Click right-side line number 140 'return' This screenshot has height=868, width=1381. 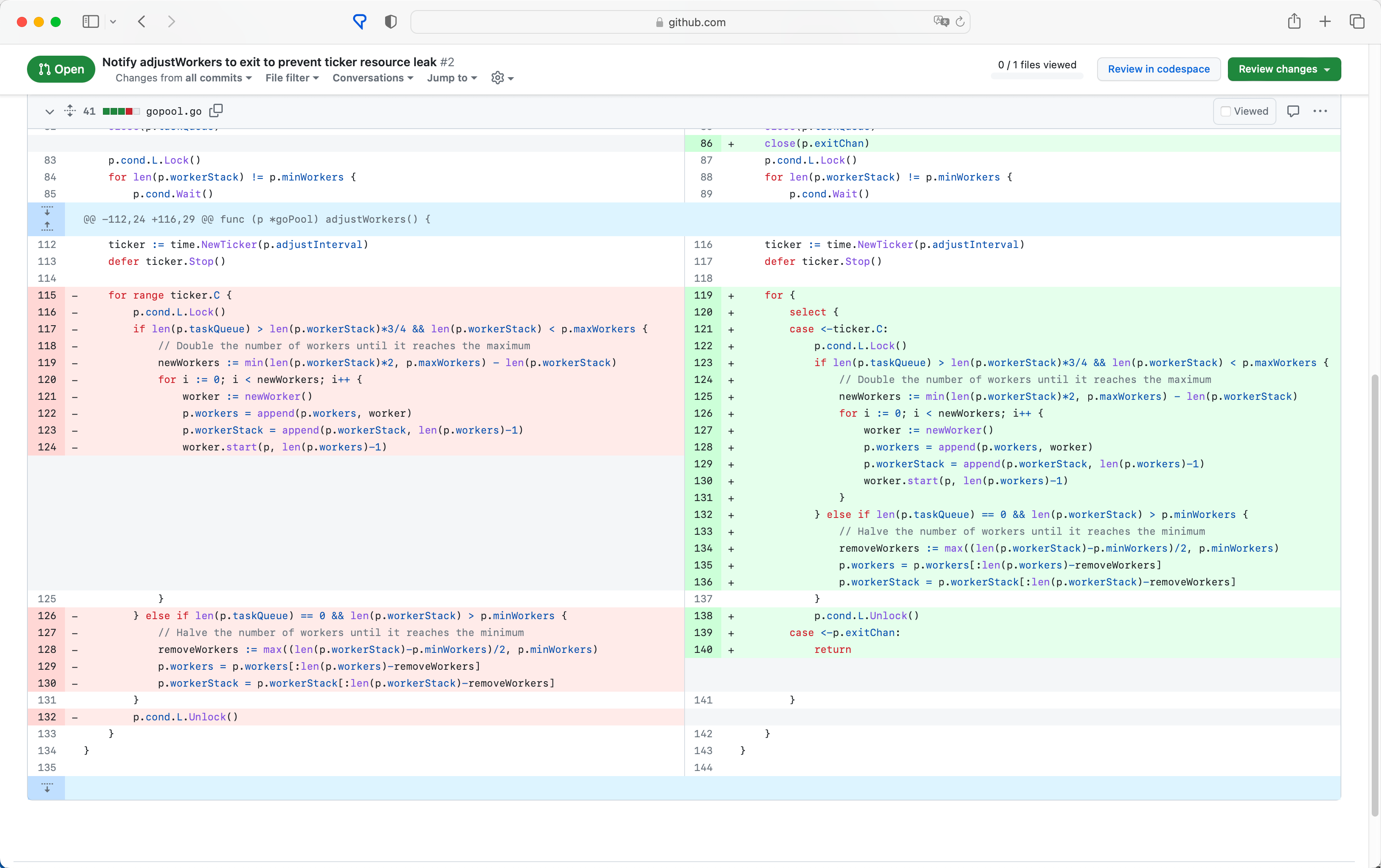703,650
